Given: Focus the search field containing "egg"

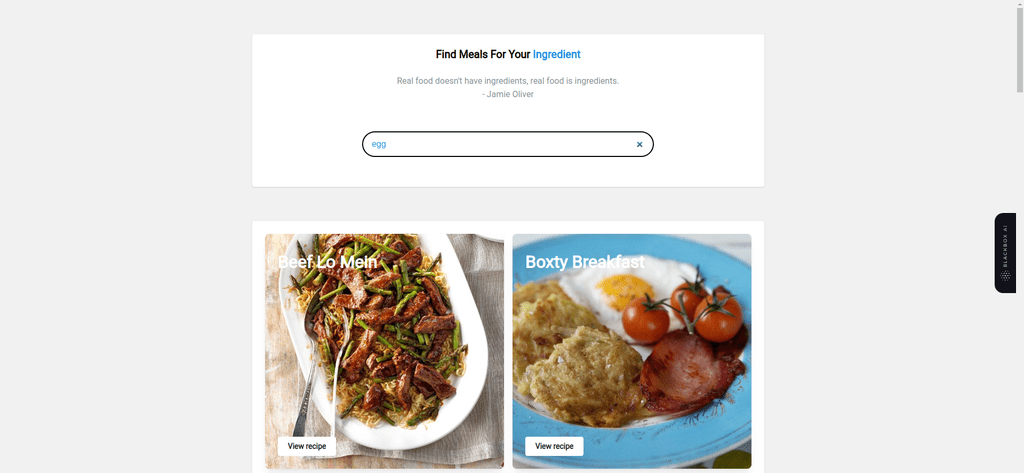Looking at the screenshot, I should pos(507,144).
